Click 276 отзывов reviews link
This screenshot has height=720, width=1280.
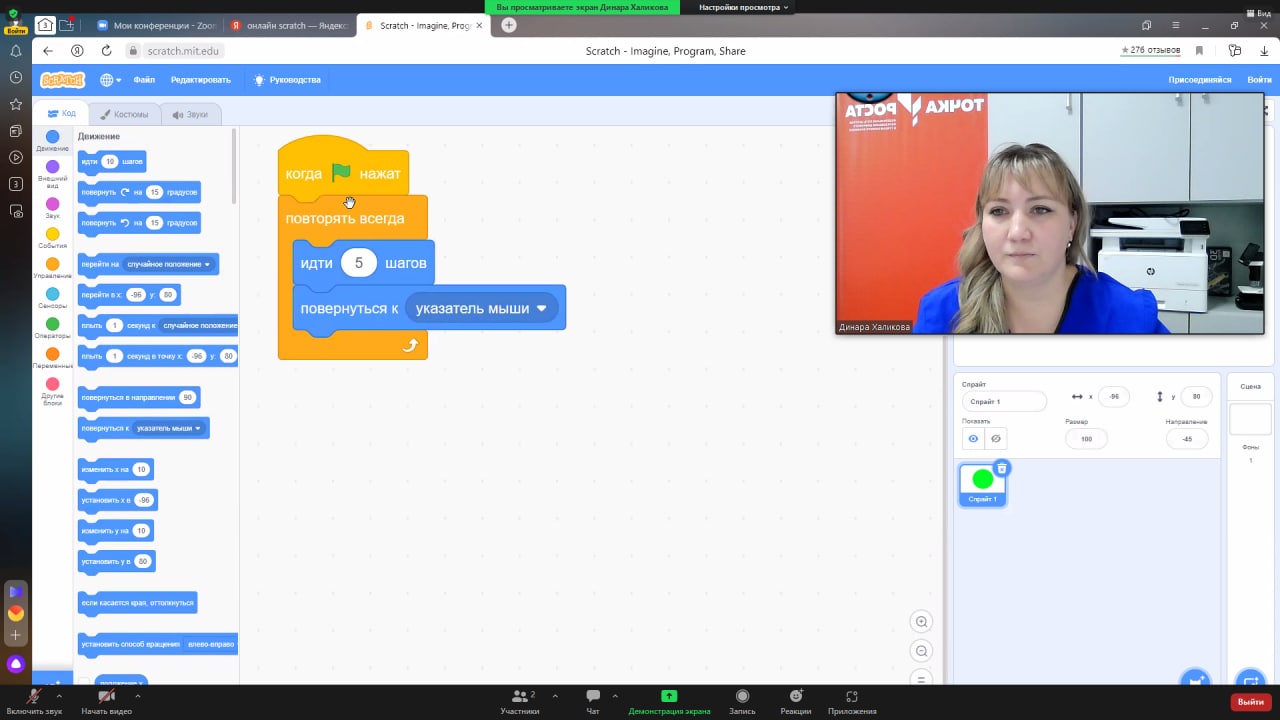point(1151,50)
